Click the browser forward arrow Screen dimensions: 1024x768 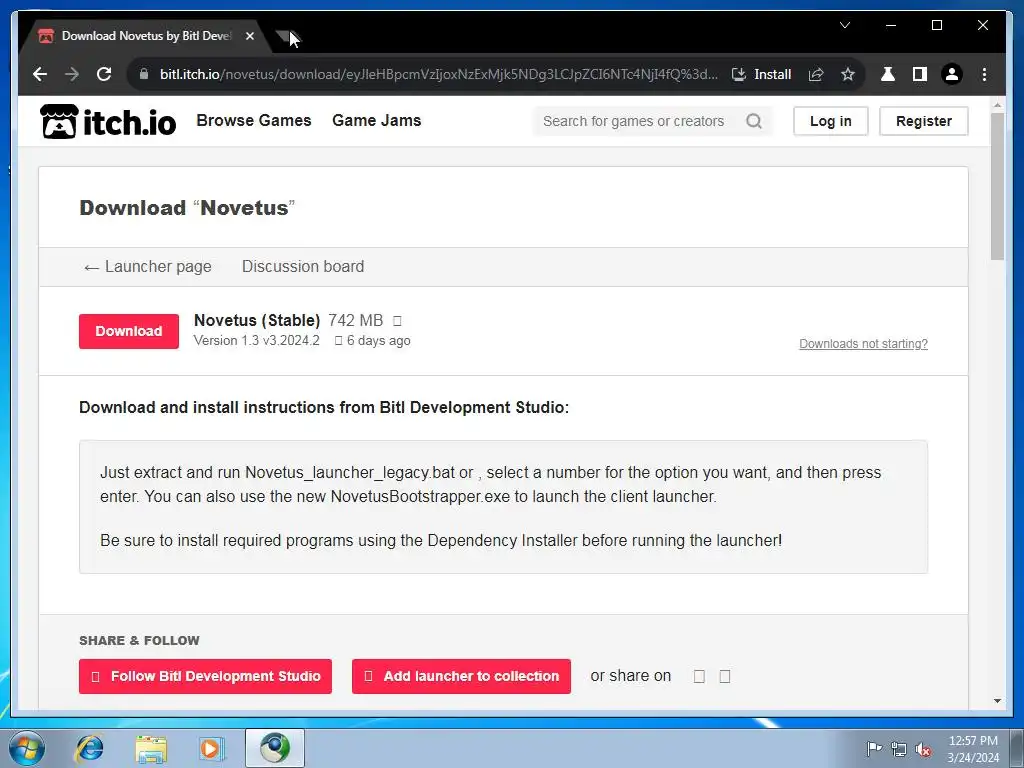click(72, 74)
